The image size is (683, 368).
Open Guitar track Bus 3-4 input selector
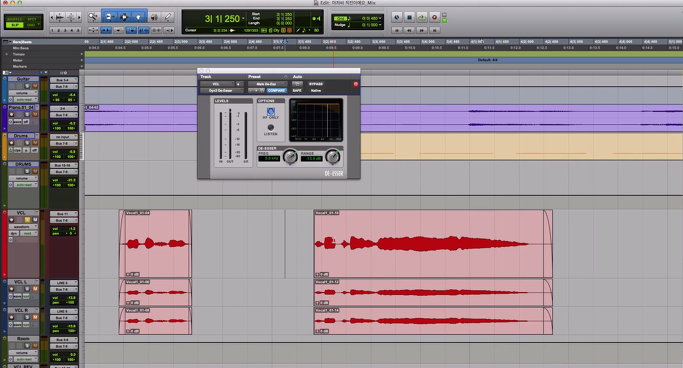tap(64, 80)
